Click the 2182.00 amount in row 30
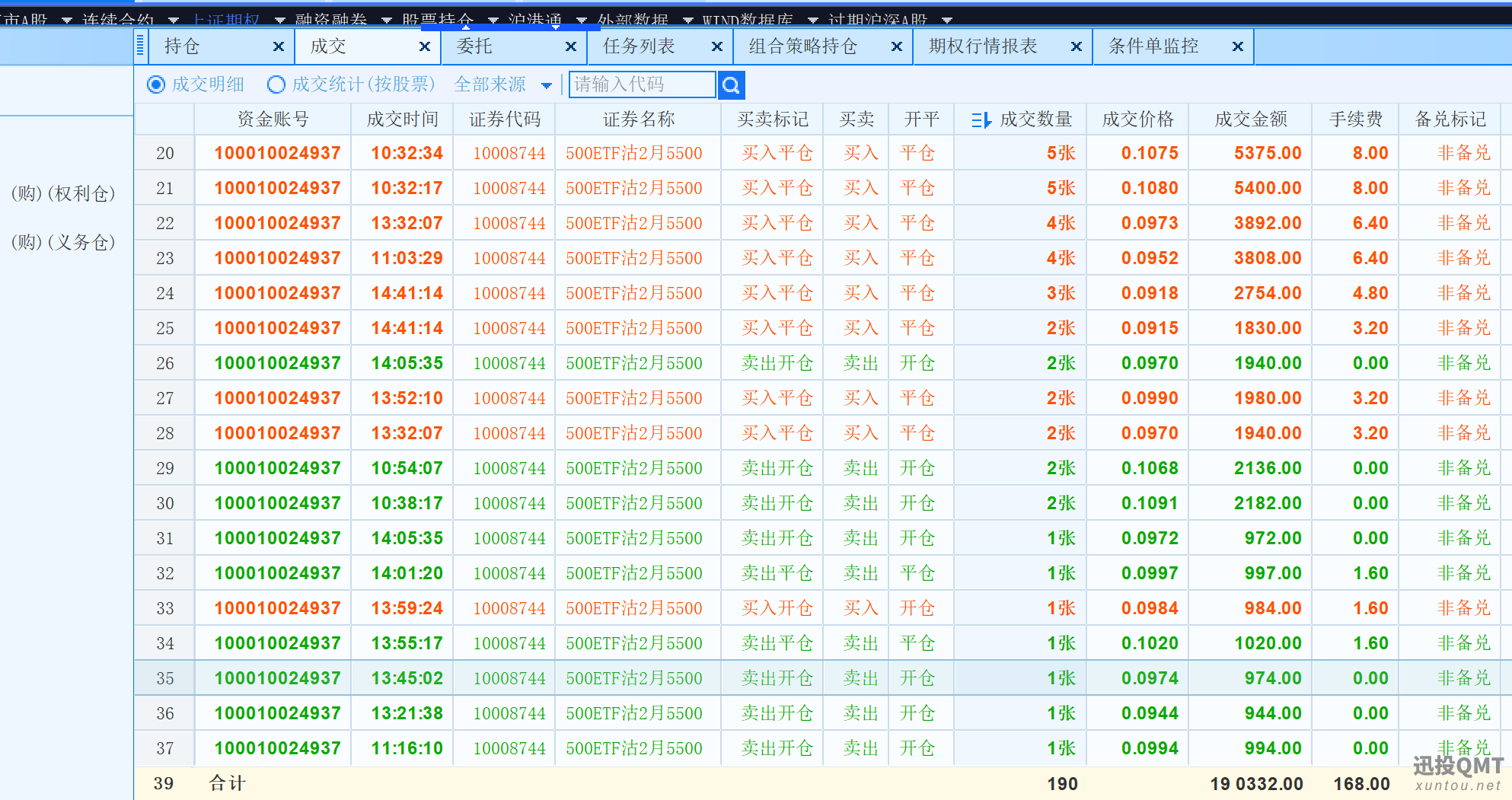Image resolution: width=1512 pixels, height=800 pixels. pos(1268,503)
